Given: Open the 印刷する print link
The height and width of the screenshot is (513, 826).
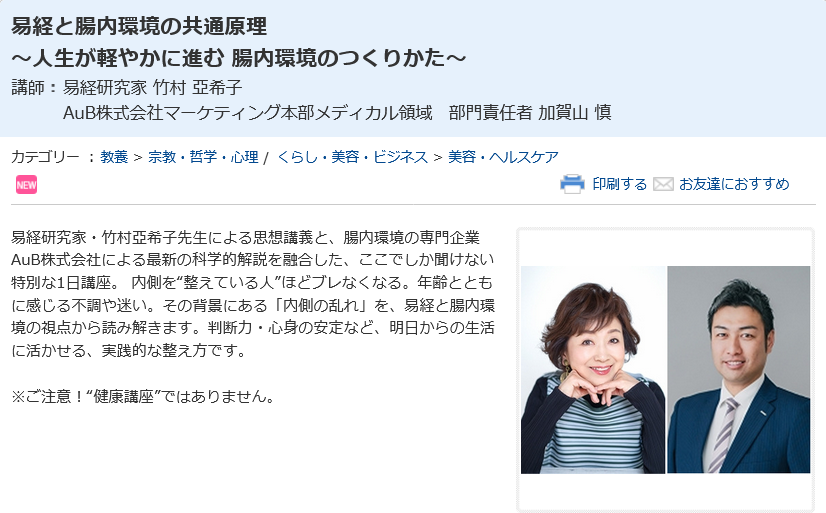Looking at the screenshot, I should [620, 184].
